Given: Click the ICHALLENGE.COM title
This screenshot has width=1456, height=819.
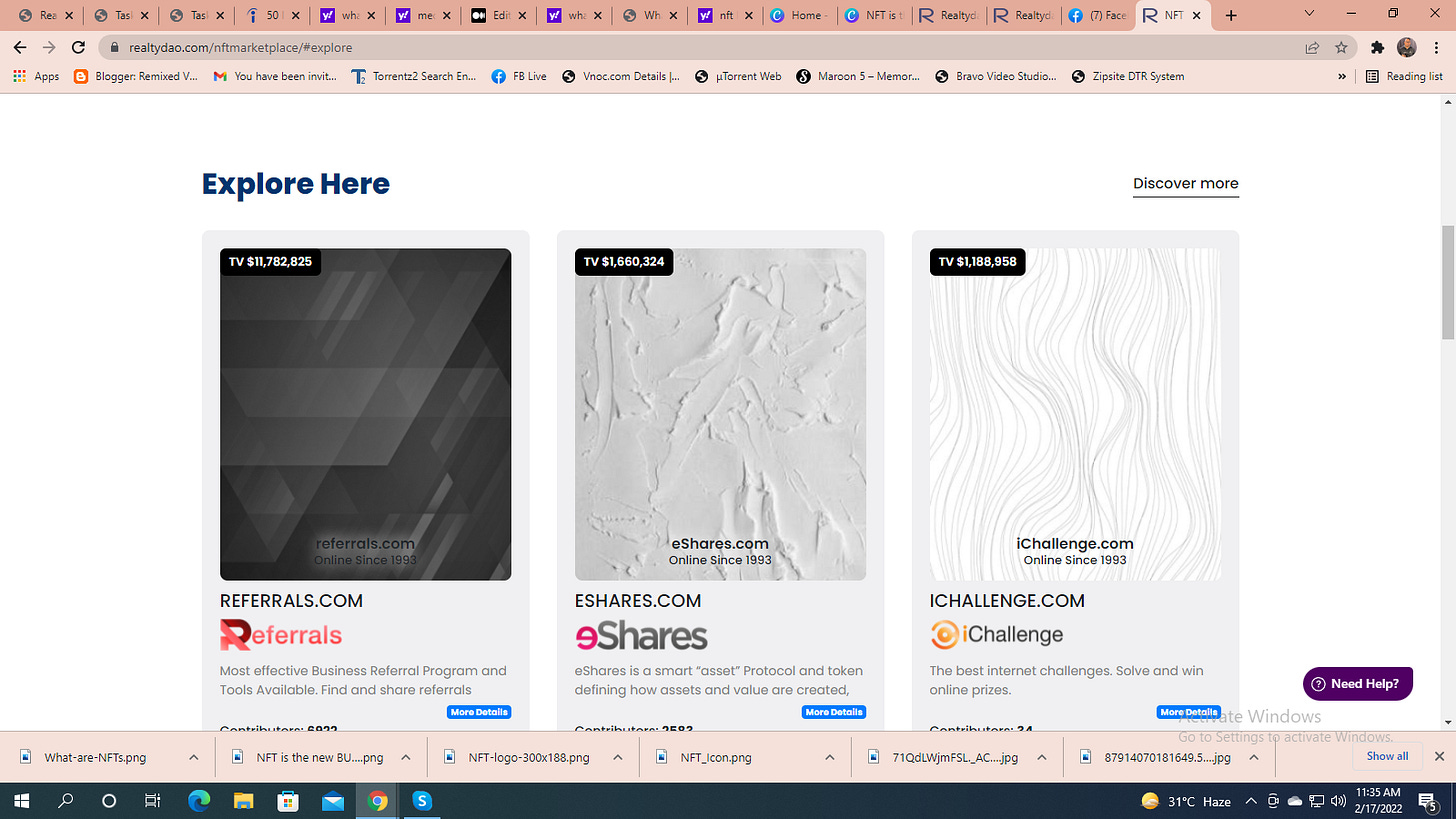Looking at the screenshot, I should point(1007,601).
